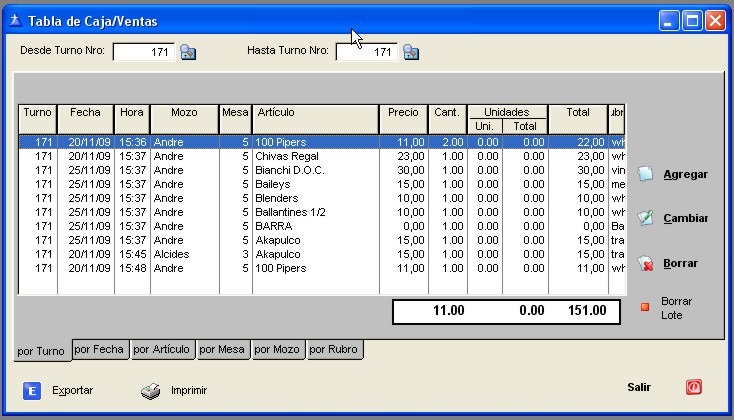Image resolution: width=734 pixels, height=420 pixels.
Task: Select the Chivas Regal row
Action: [315, 156]
